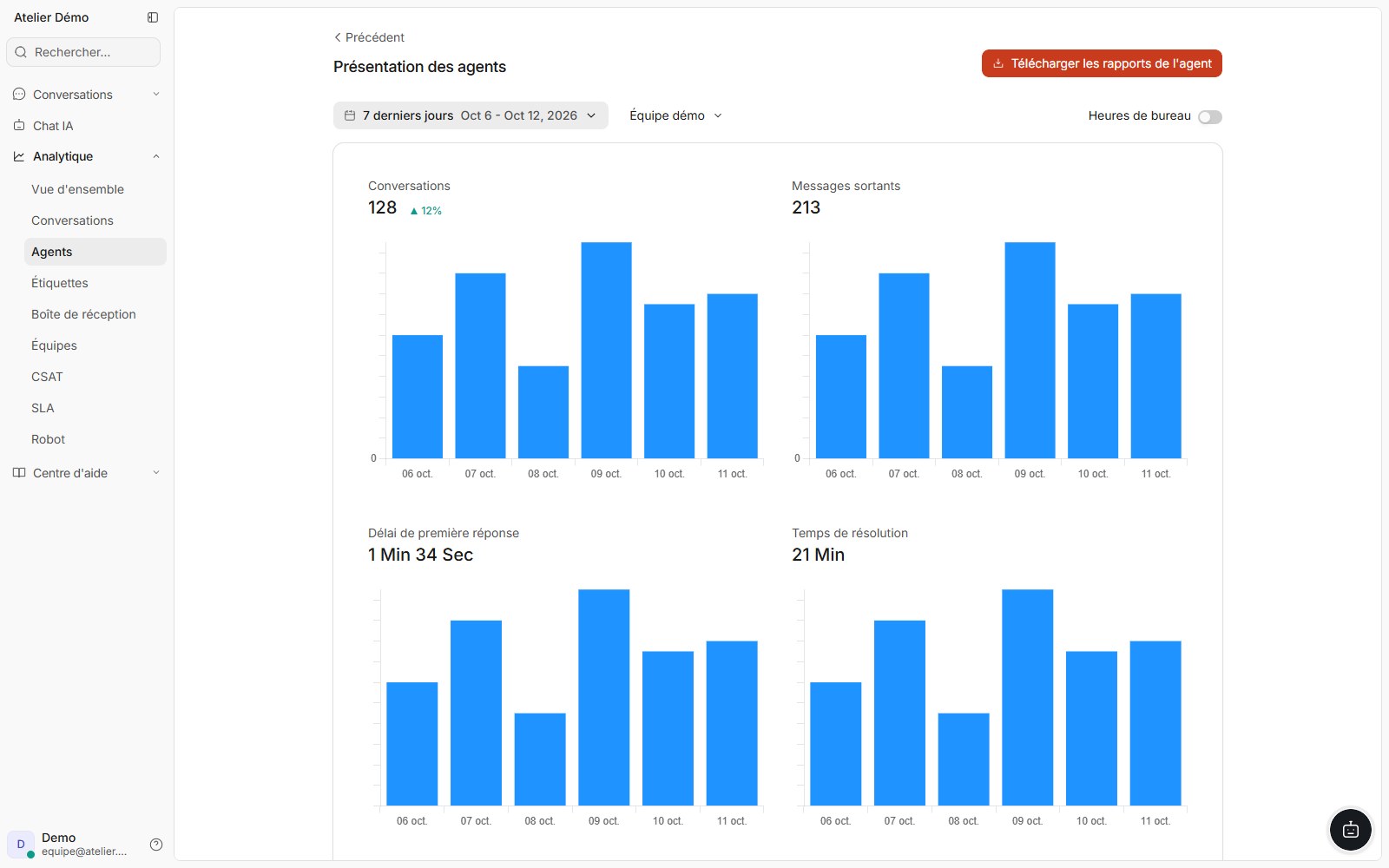
Task: Expand Centre d'aide section chevron
Action: [x=156, y=472]
